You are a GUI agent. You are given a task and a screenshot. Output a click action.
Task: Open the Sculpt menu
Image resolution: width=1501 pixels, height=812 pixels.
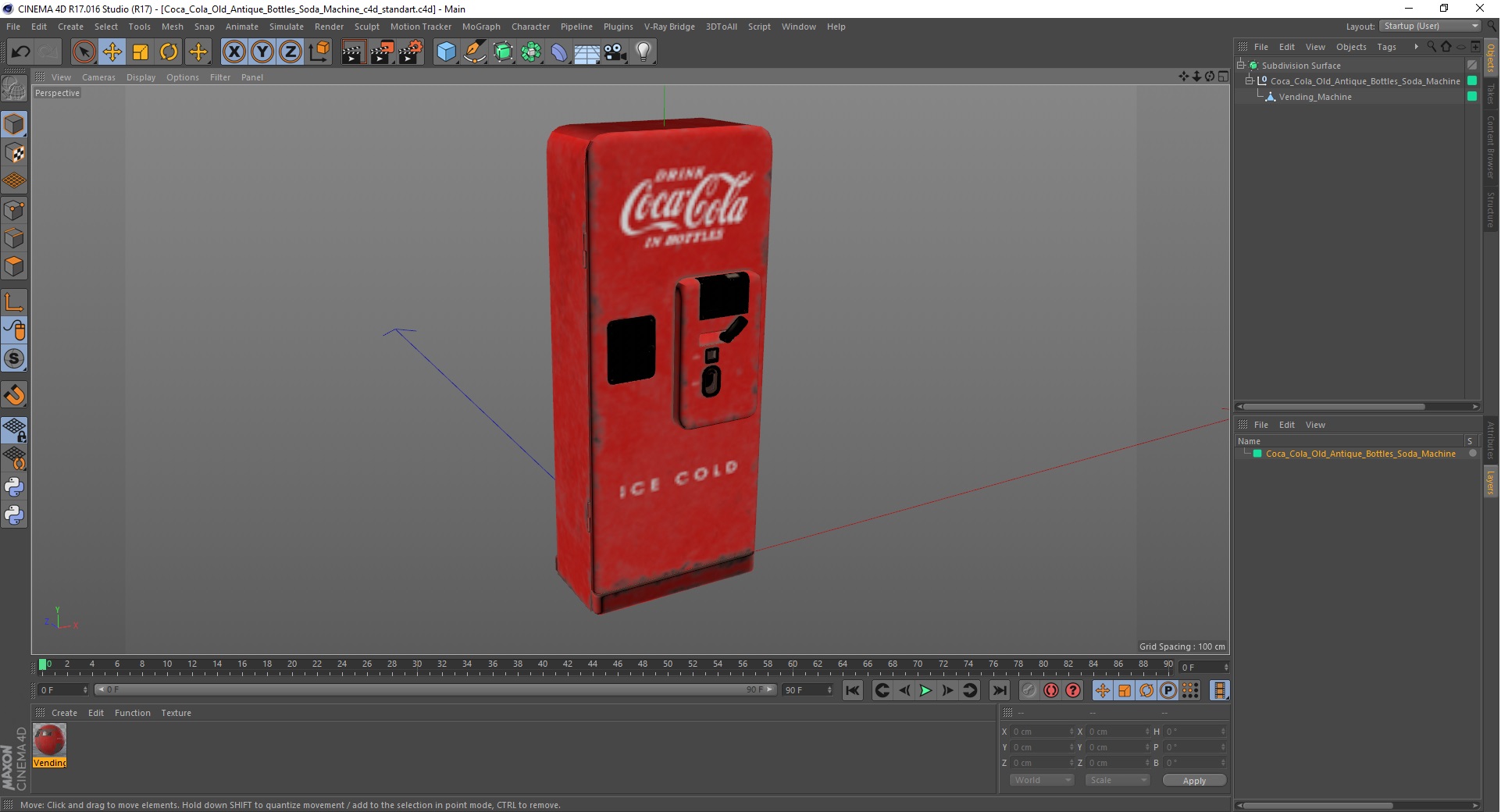pyautogui.click(x=366, y=27)
